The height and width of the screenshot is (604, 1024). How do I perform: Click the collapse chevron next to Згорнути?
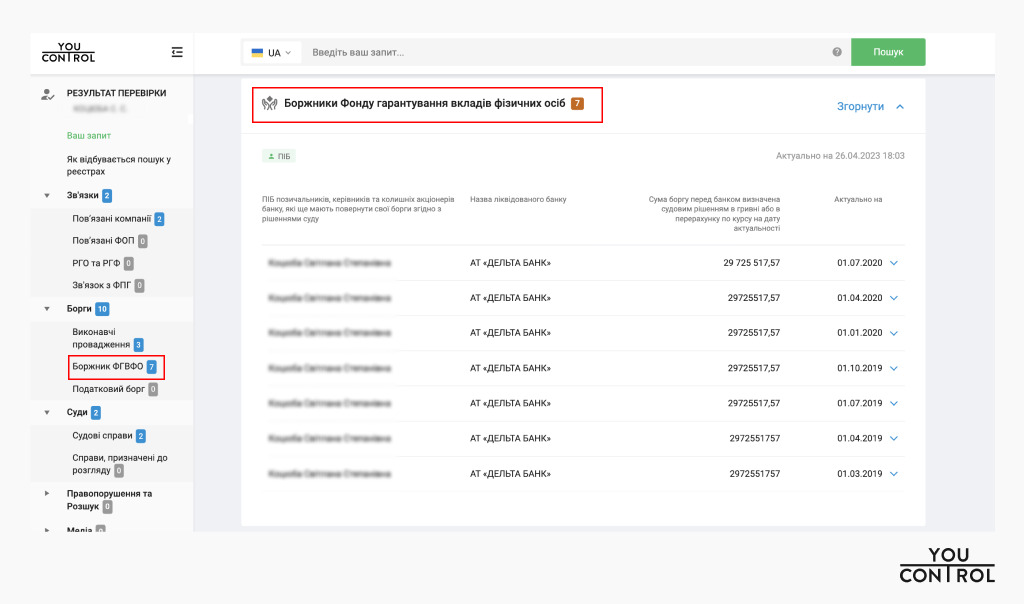coord(900,106)
